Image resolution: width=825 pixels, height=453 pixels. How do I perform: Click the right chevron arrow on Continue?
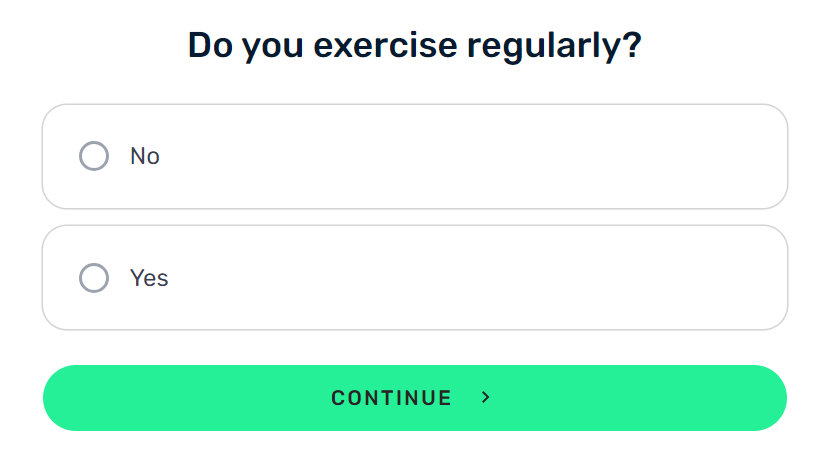486,398
